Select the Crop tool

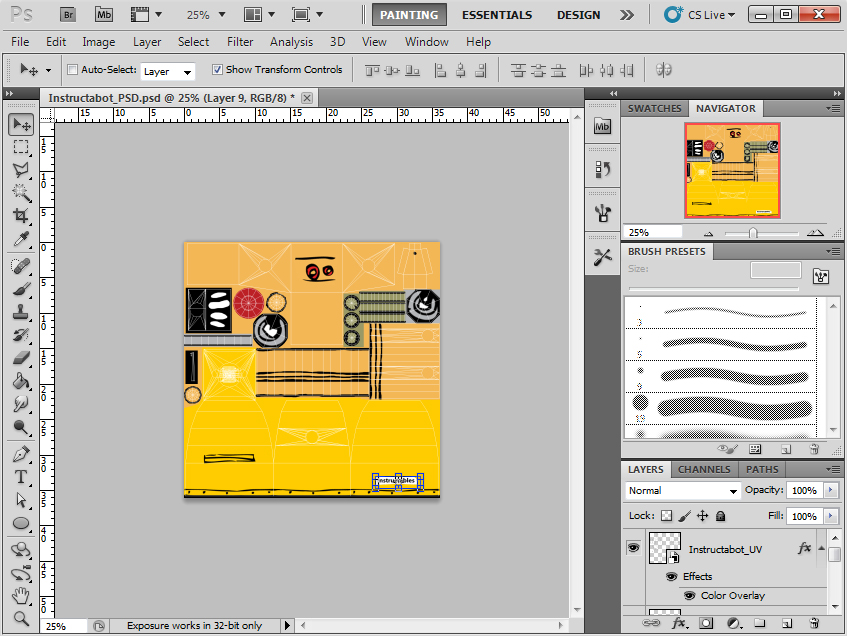click(x=21, y=214)
